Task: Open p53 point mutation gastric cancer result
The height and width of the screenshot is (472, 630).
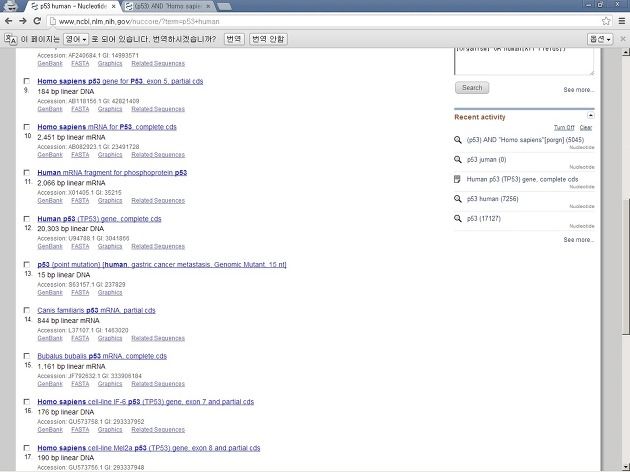Action: (x=162, y=265)
